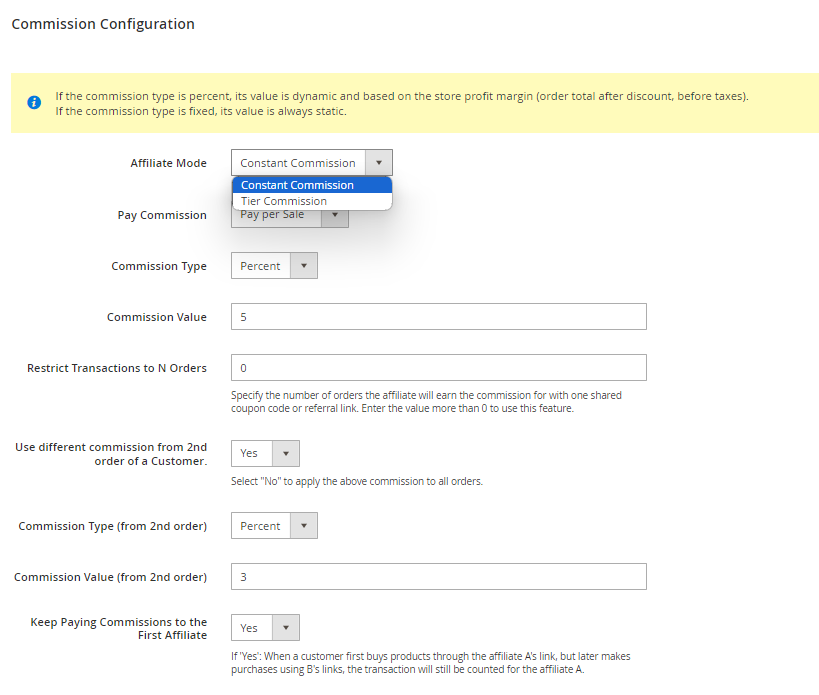Image resolution: width=819 pixels, height=695 pixels.
Task: Click the Affiliate Mode label
Action: tap(169, 163)
